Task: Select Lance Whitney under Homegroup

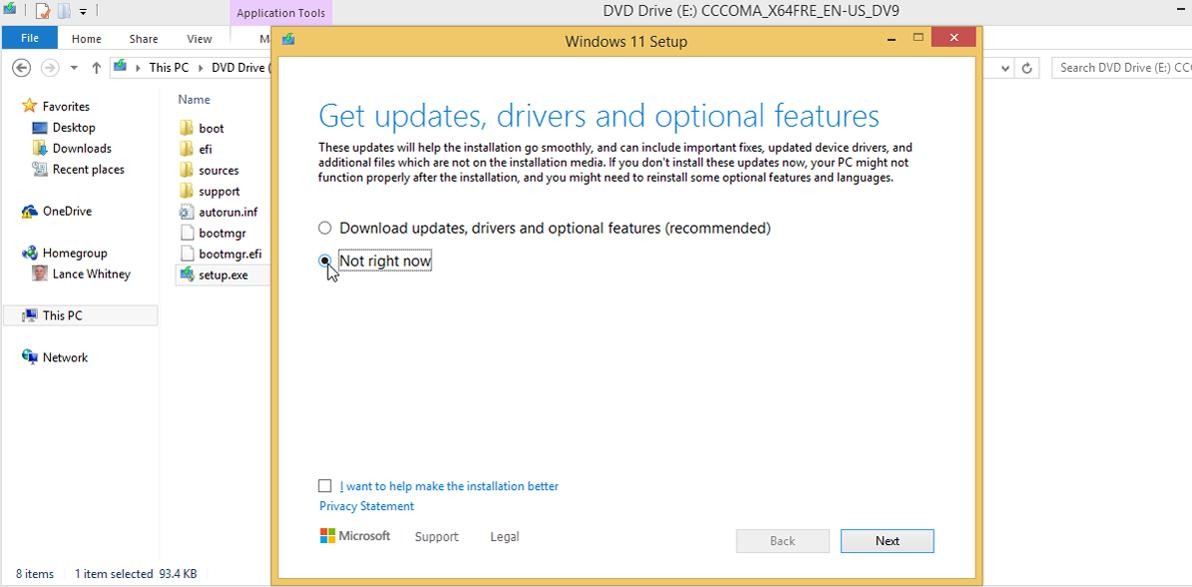Action: click(x=91, y=274)
